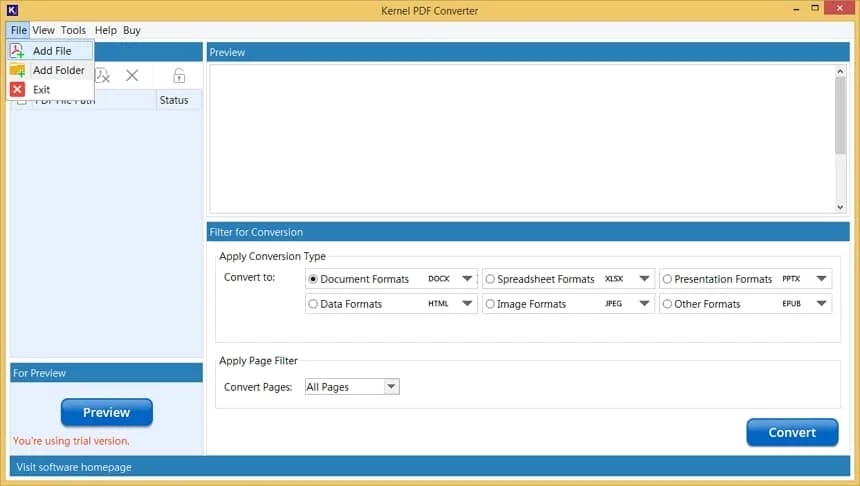Click the remove PDF file toolbar icon
Image resolution: width=860 pixels, height=486 pixels.
(x=103, y=76)
